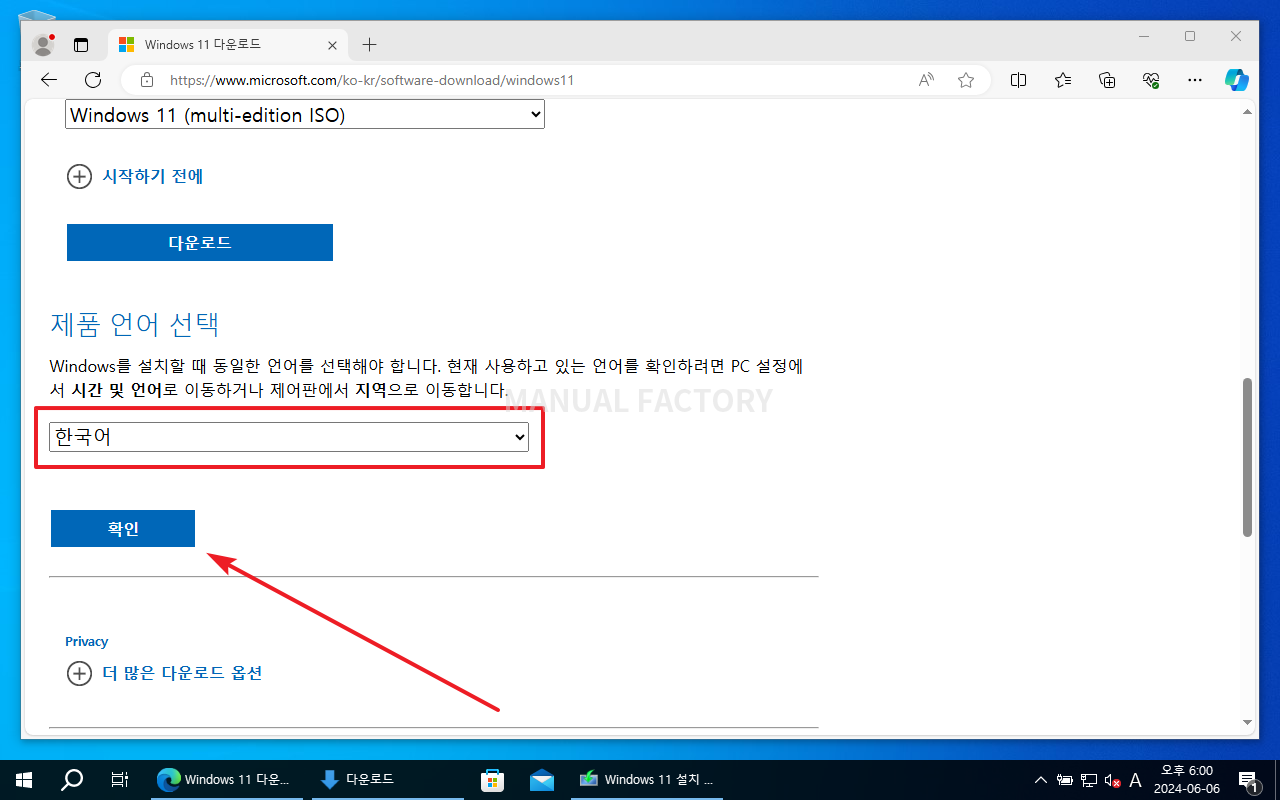Image resolution: width=1280 pixels, height=800 pixels.
Task: Click the 제품 언어 선택 heading
Action: [134, 324]
